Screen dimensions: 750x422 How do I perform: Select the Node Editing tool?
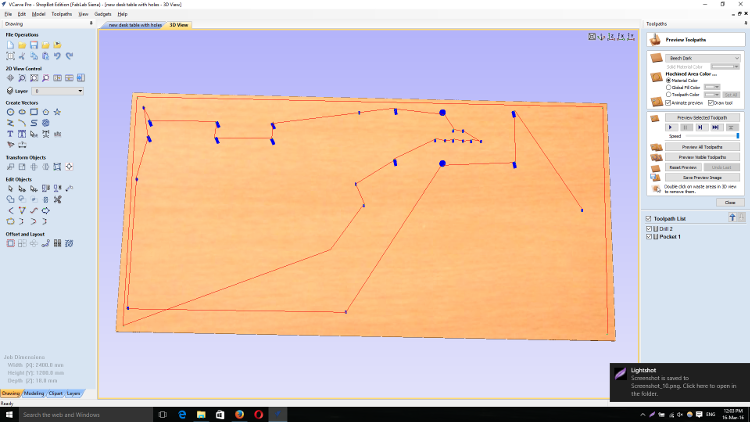22,189
